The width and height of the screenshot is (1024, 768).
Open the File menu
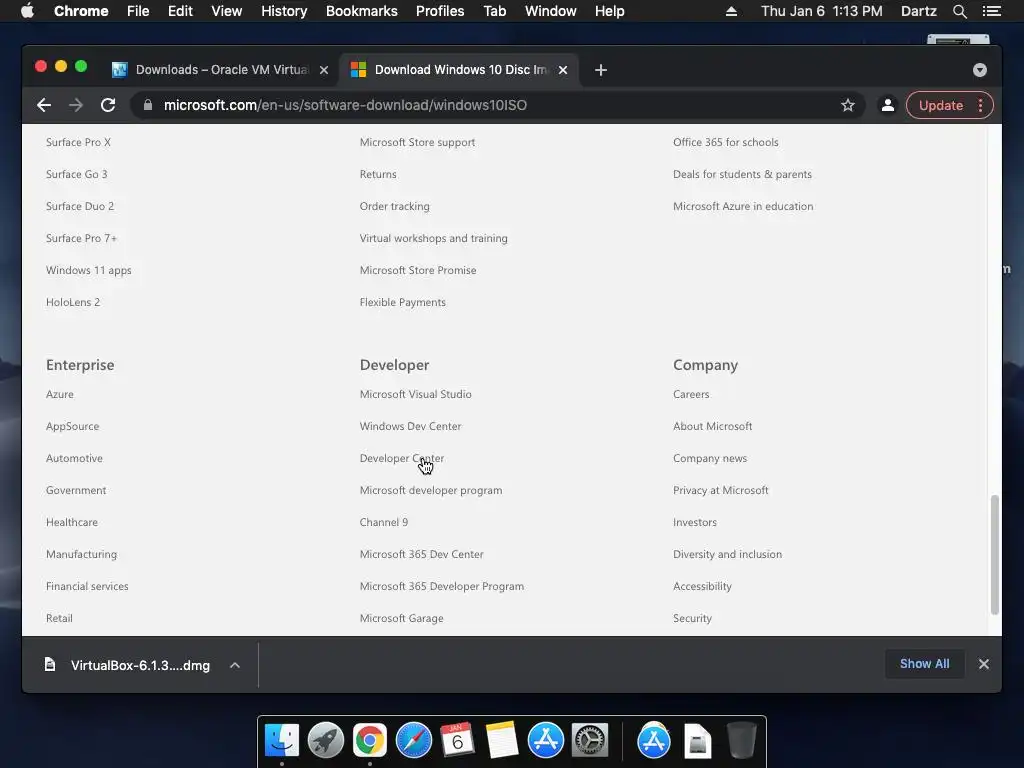coord(138,11)
